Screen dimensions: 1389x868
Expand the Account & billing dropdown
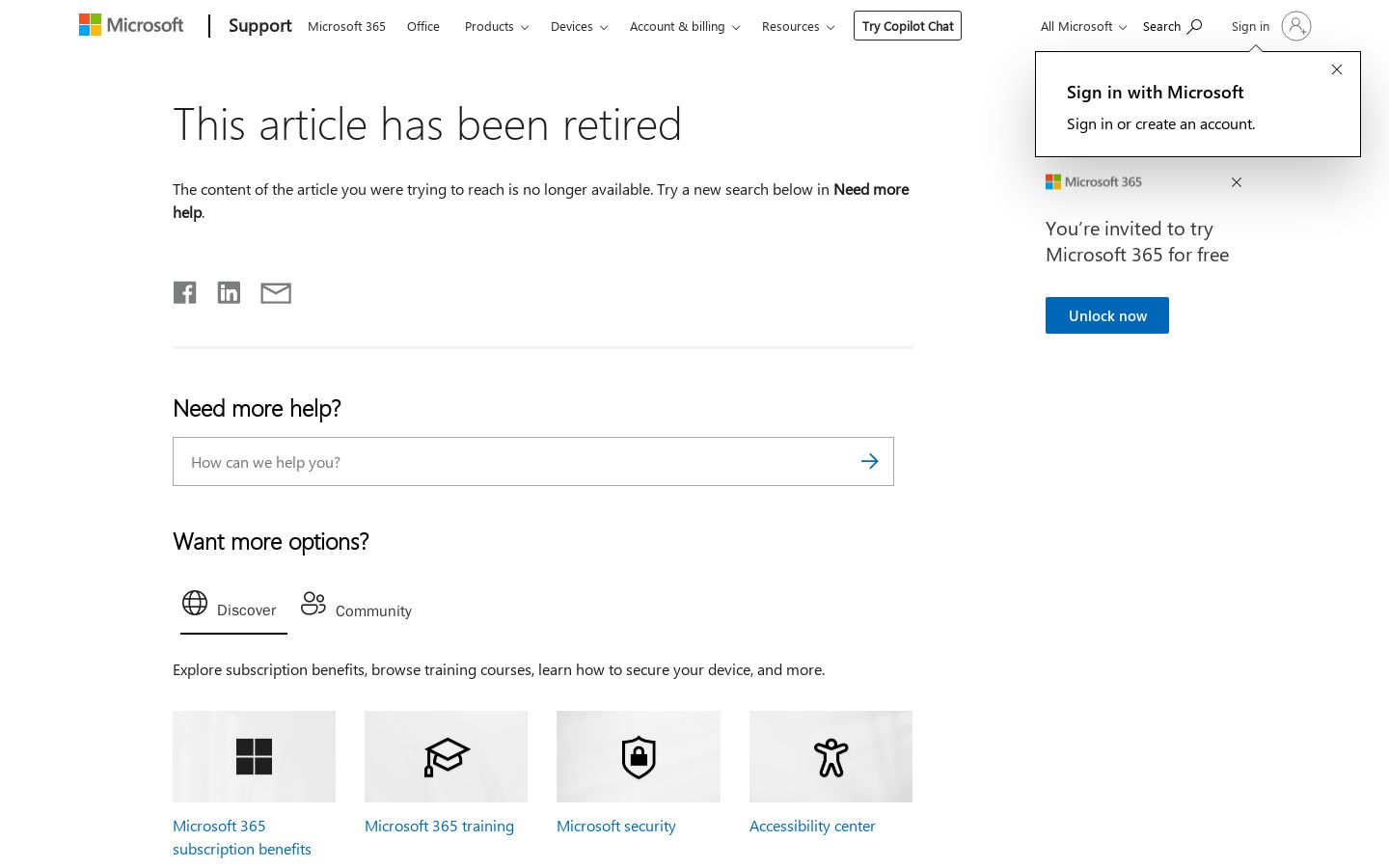(x=685, y=26)
